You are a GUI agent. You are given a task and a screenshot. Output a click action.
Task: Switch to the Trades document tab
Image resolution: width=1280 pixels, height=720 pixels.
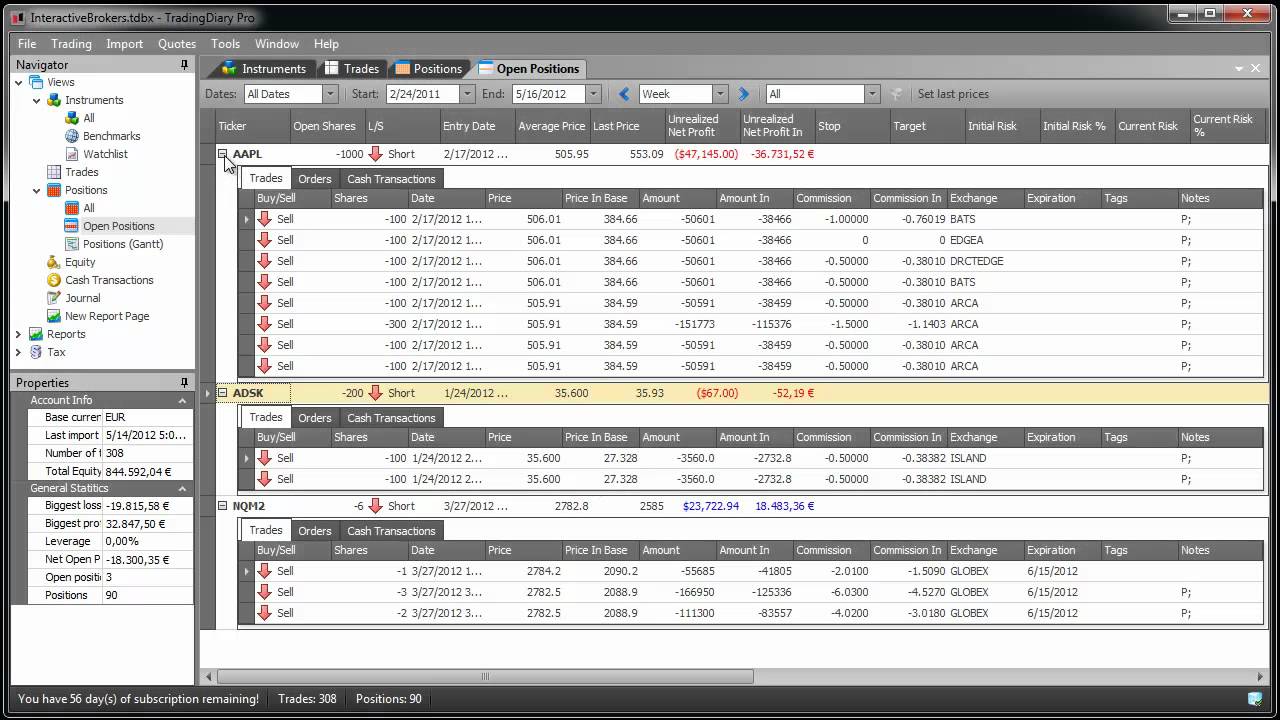352,68
